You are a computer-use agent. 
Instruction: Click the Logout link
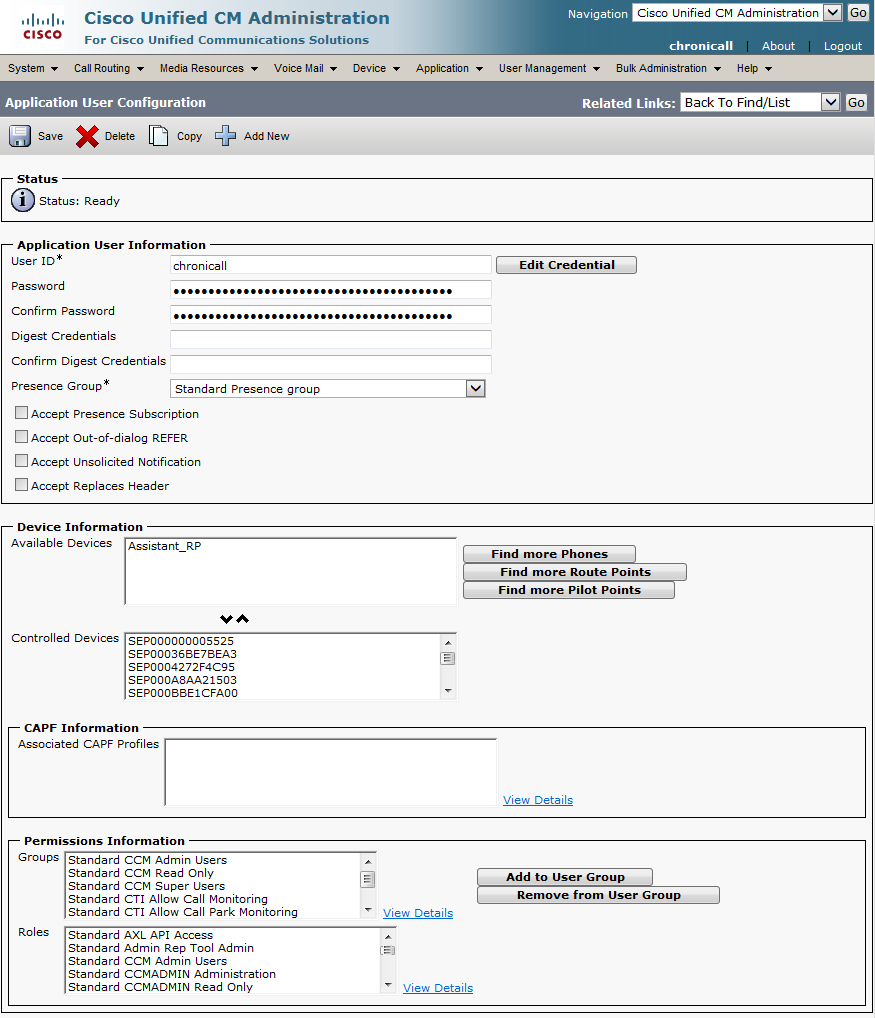tap(842, 46)
